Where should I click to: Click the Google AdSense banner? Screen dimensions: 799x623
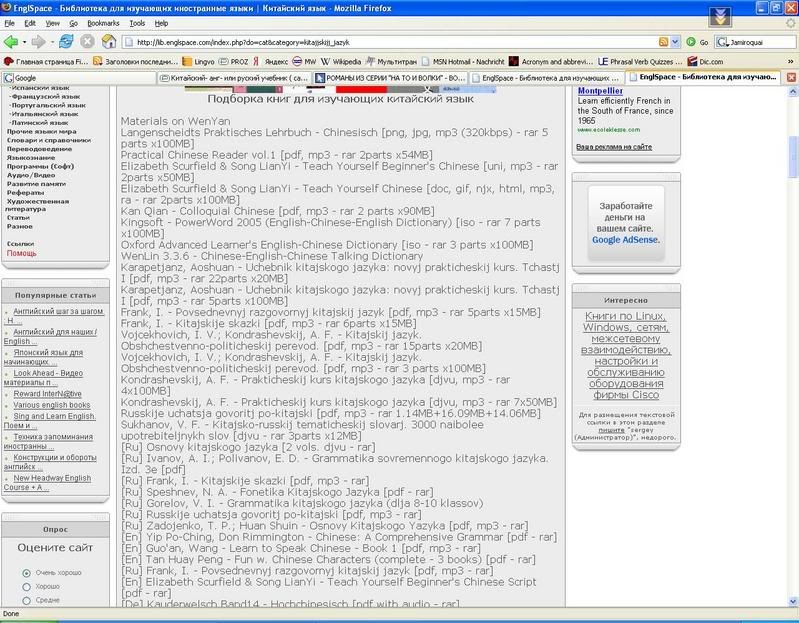coord(626,223)
